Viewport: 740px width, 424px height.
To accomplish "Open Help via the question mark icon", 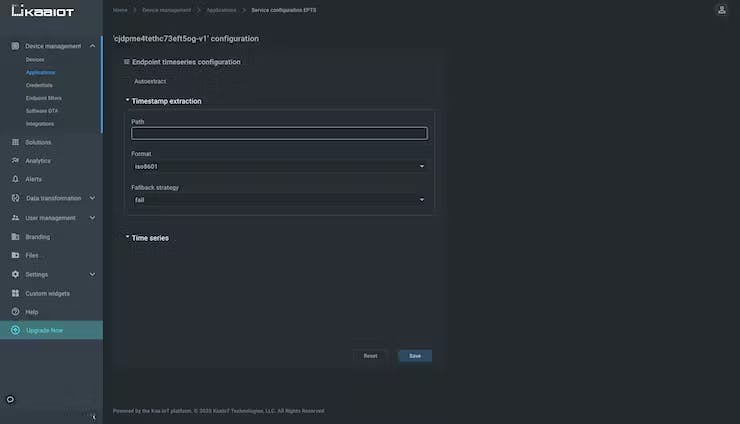I will coord(15,312).
